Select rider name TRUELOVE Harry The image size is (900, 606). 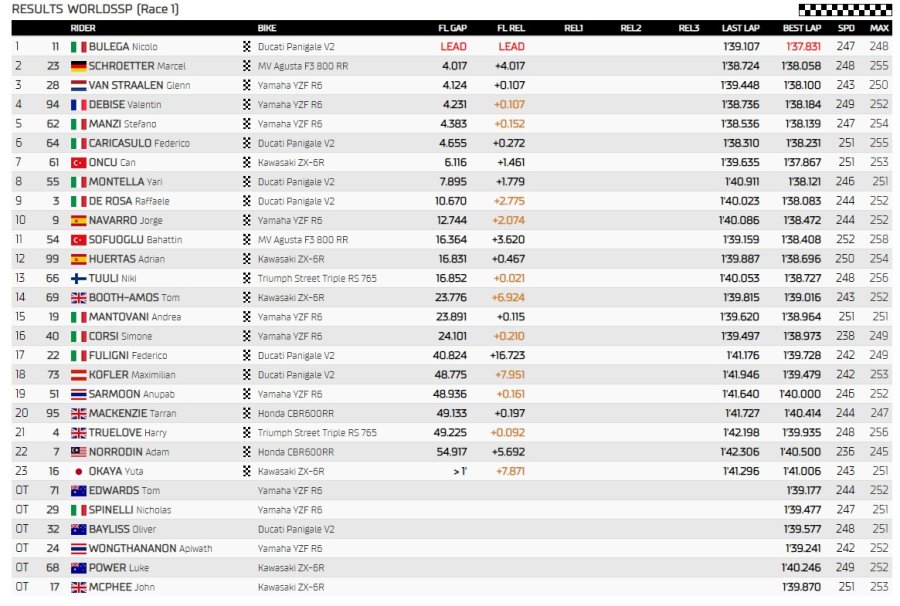[127, 433]
